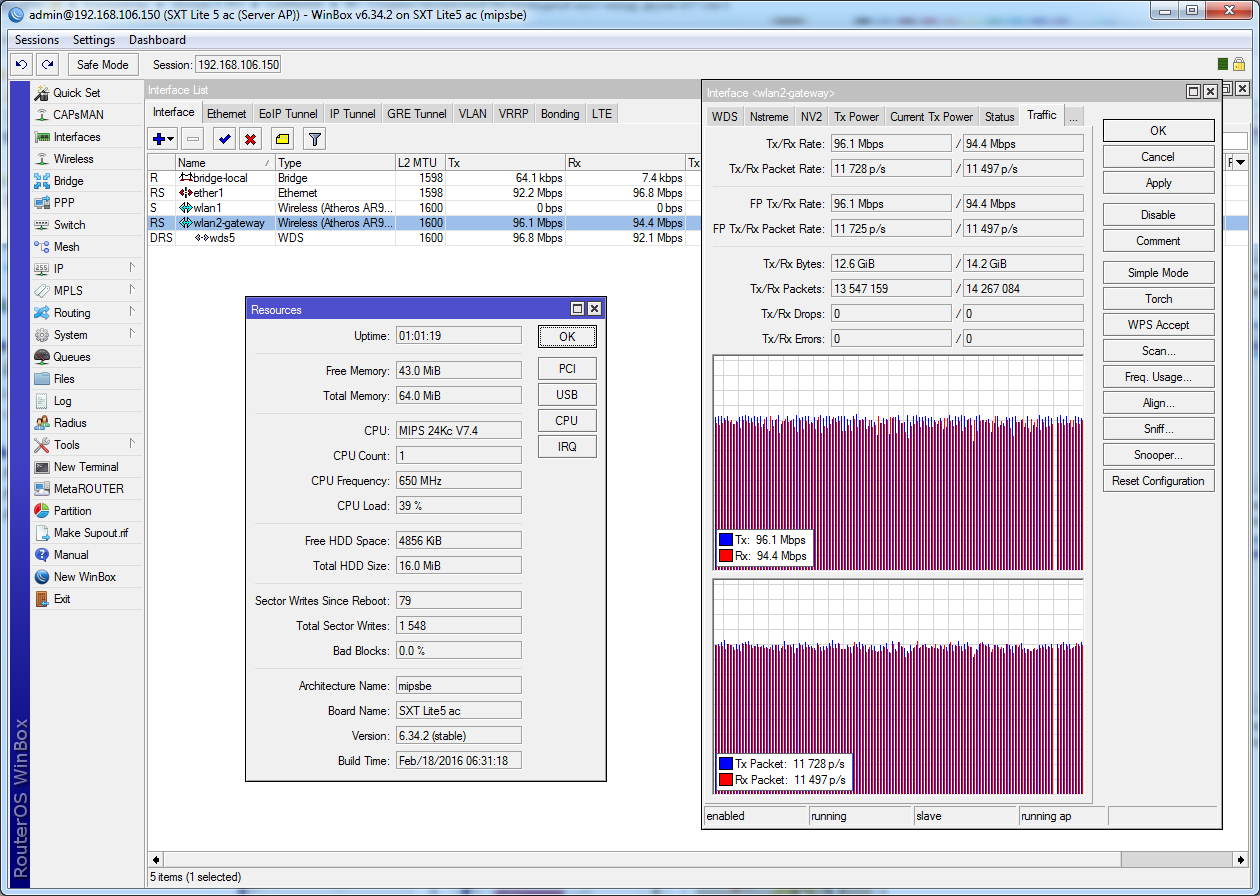The width and height of the screenshot is (1260, 896).
Task: Open a New Terminal
Action: (86, 467)
